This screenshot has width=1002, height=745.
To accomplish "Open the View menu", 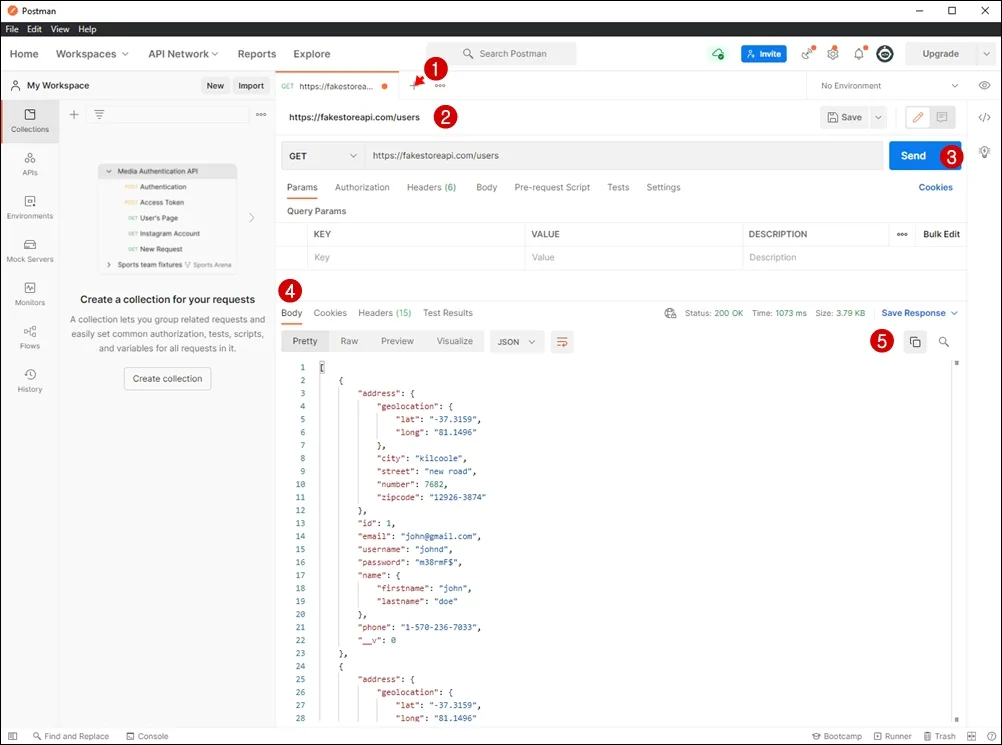I will click(x=60, y=30).
